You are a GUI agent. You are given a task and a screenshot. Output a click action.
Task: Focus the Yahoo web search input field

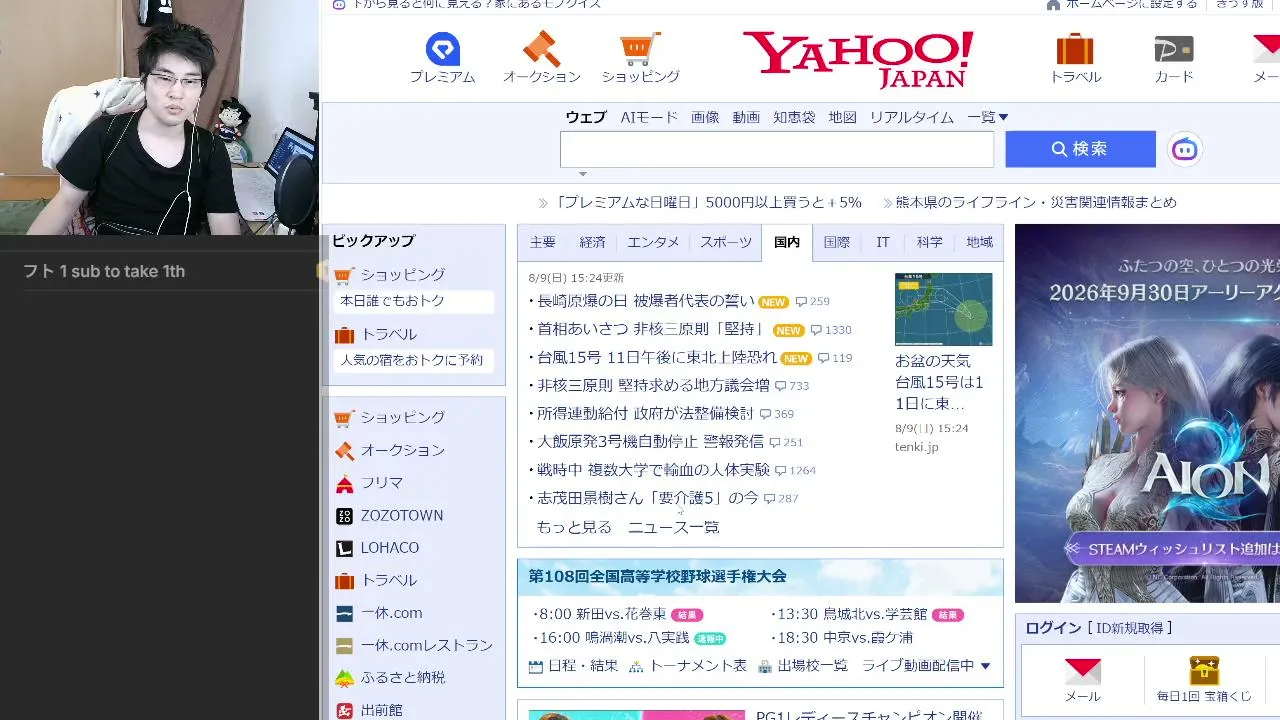coord(777,149)
